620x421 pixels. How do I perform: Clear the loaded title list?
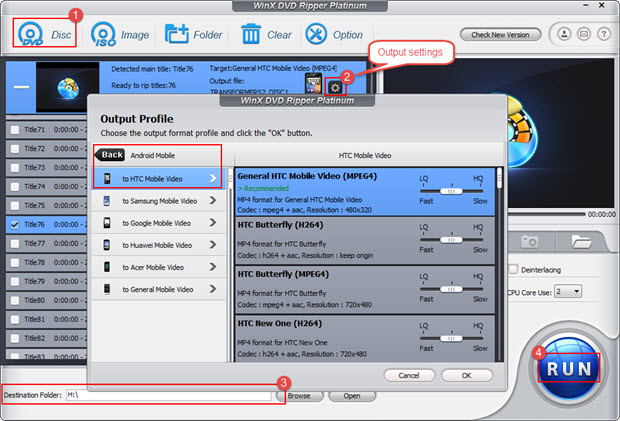266,34
